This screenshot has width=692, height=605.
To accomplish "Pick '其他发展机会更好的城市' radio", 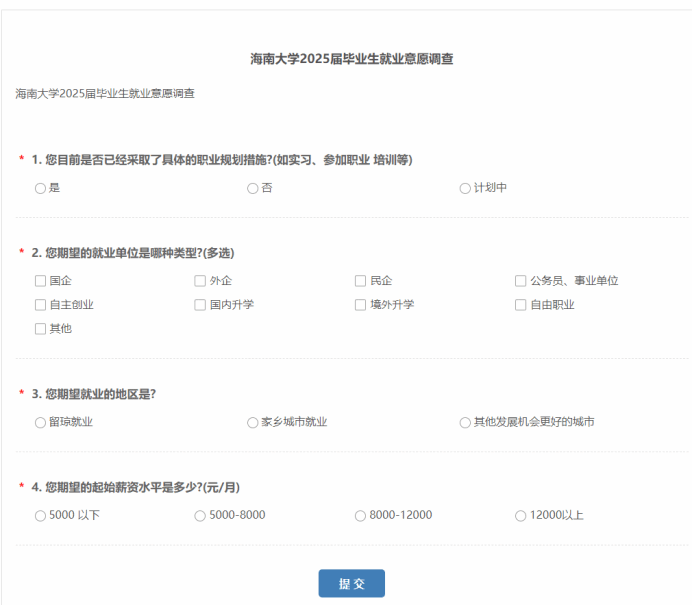I will (465, 422).
